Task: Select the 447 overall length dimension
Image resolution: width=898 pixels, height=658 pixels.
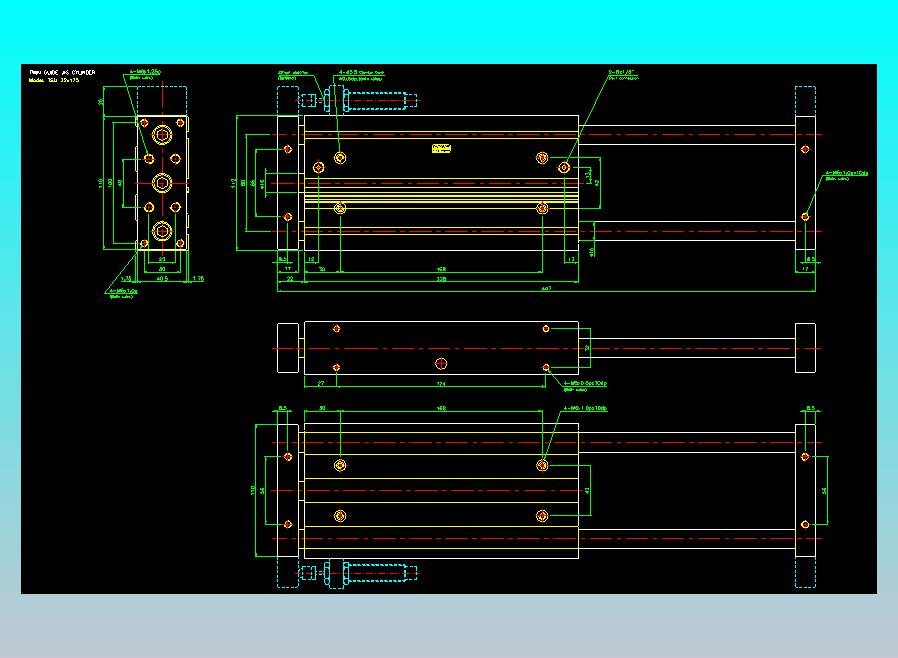Action: [x=546, y=289]
